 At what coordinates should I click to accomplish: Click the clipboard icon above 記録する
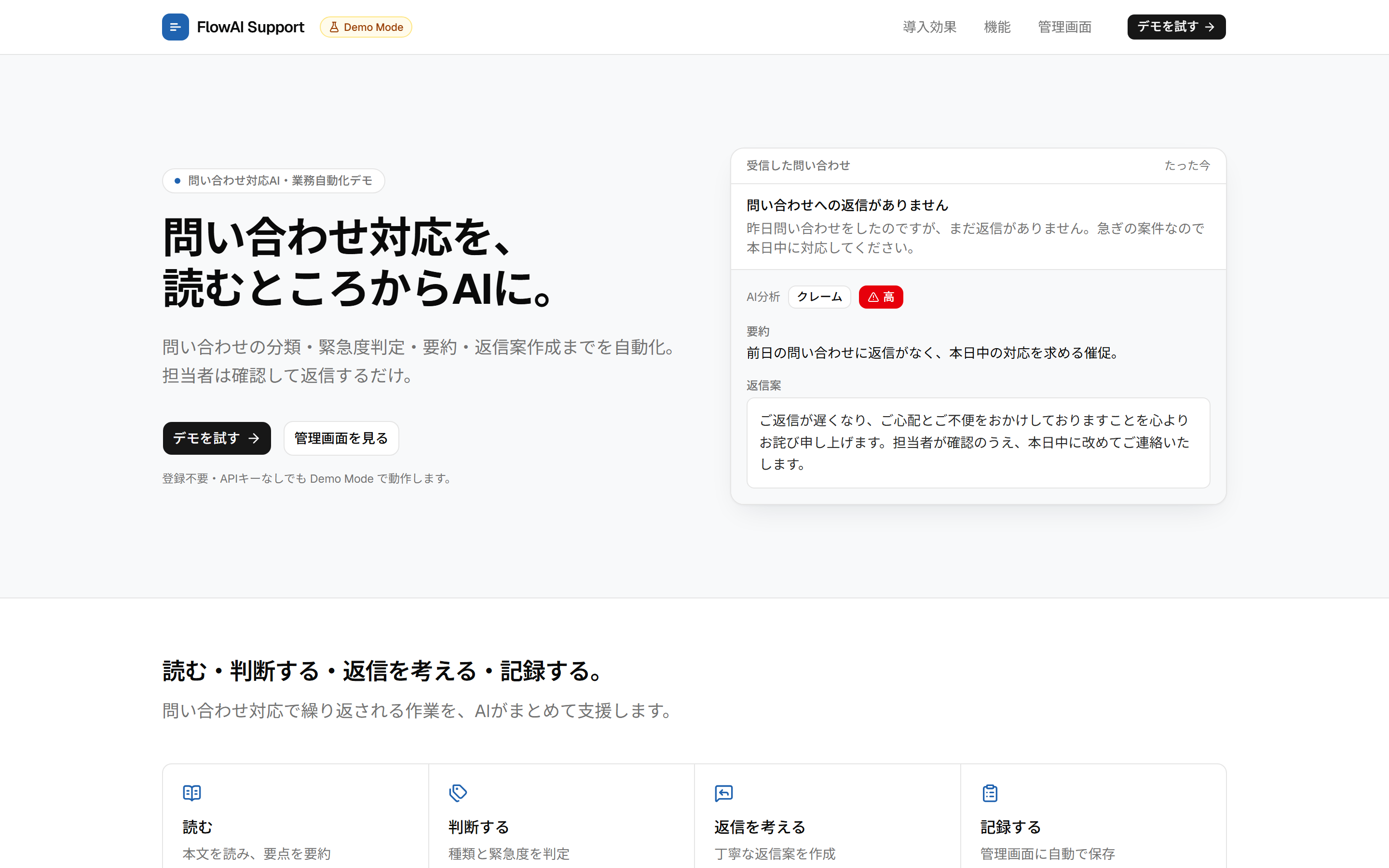point(990,793)
